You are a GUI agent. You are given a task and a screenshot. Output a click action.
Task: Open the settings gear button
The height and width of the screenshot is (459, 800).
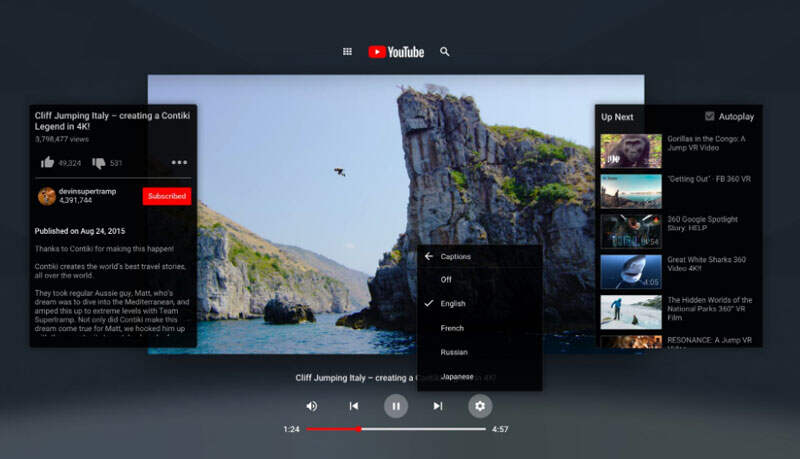(480, 406)
